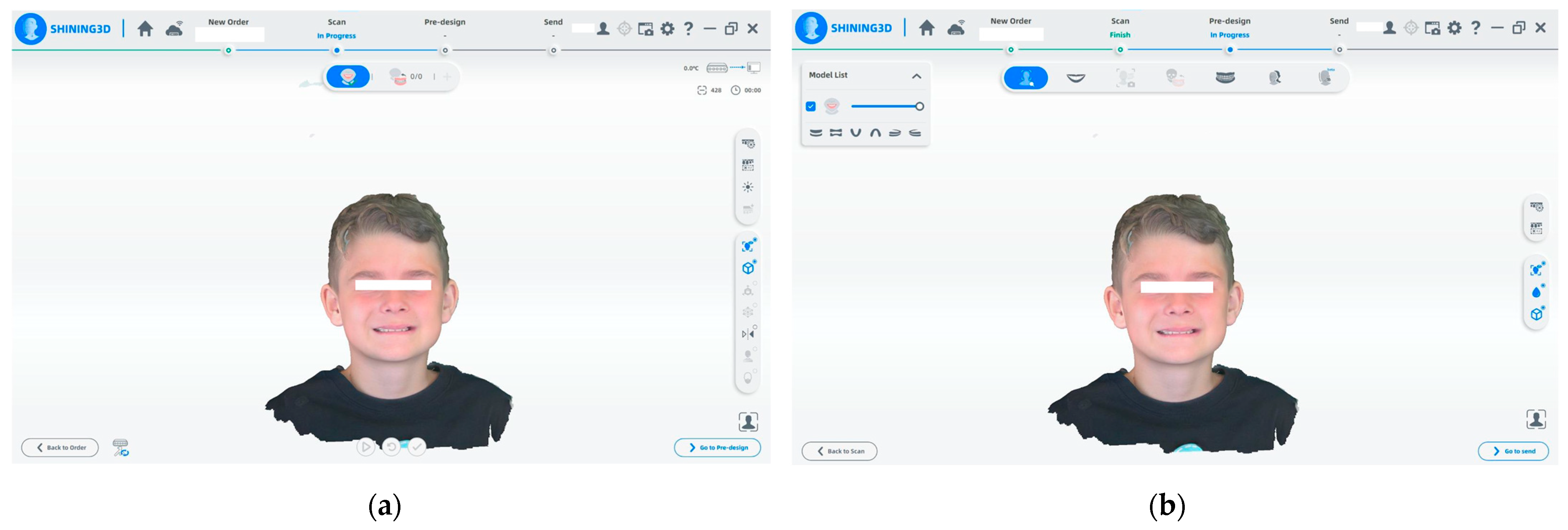This screenshot has width=1568, height=530.
Task: Adjust the model transparency slider handle
Action: click(x=919, y=107)
